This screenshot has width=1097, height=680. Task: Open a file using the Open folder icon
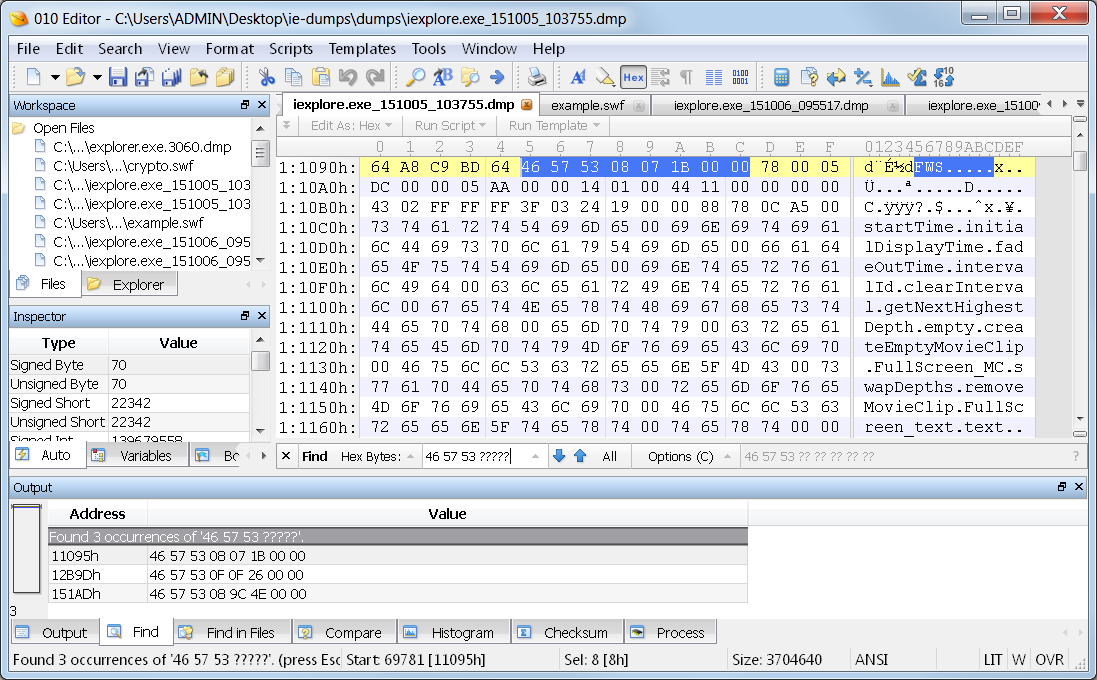[75, 77]
